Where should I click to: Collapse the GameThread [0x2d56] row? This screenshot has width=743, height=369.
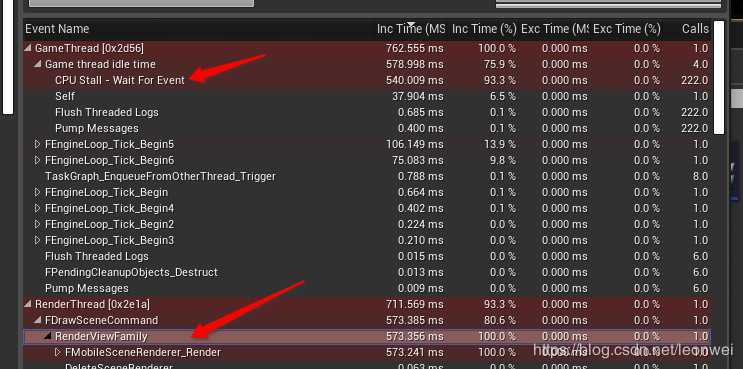(x=28, y=48)
